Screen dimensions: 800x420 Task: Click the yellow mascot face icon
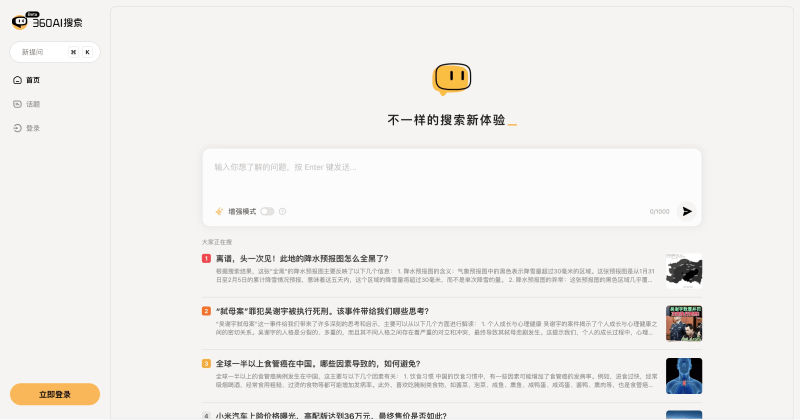pos(451,79)
